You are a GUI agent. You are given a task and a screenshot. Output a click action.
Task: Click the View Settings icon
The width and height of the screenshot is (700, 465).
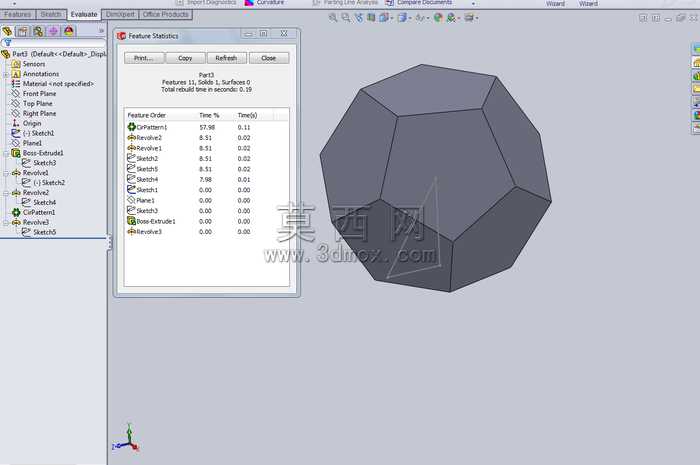point(469,18)
